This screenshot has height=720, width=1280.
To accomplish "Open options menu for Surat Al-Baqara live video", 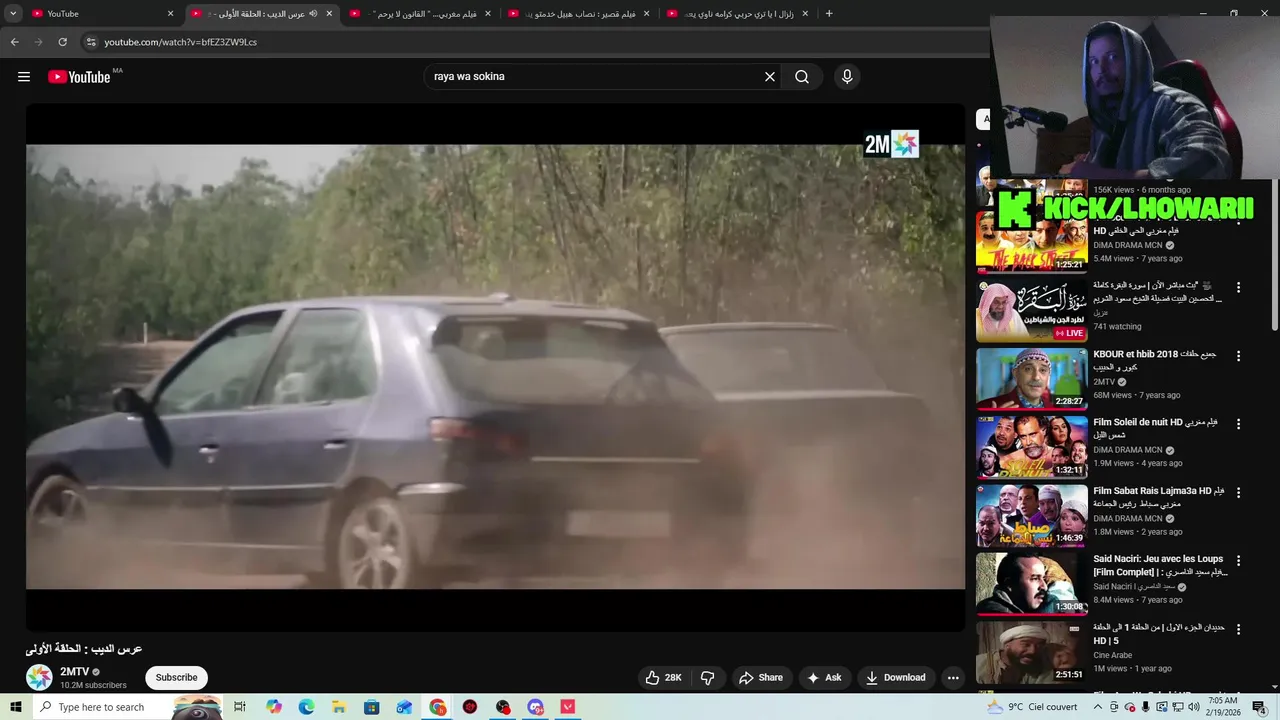I will click(x=1238, y=287).
